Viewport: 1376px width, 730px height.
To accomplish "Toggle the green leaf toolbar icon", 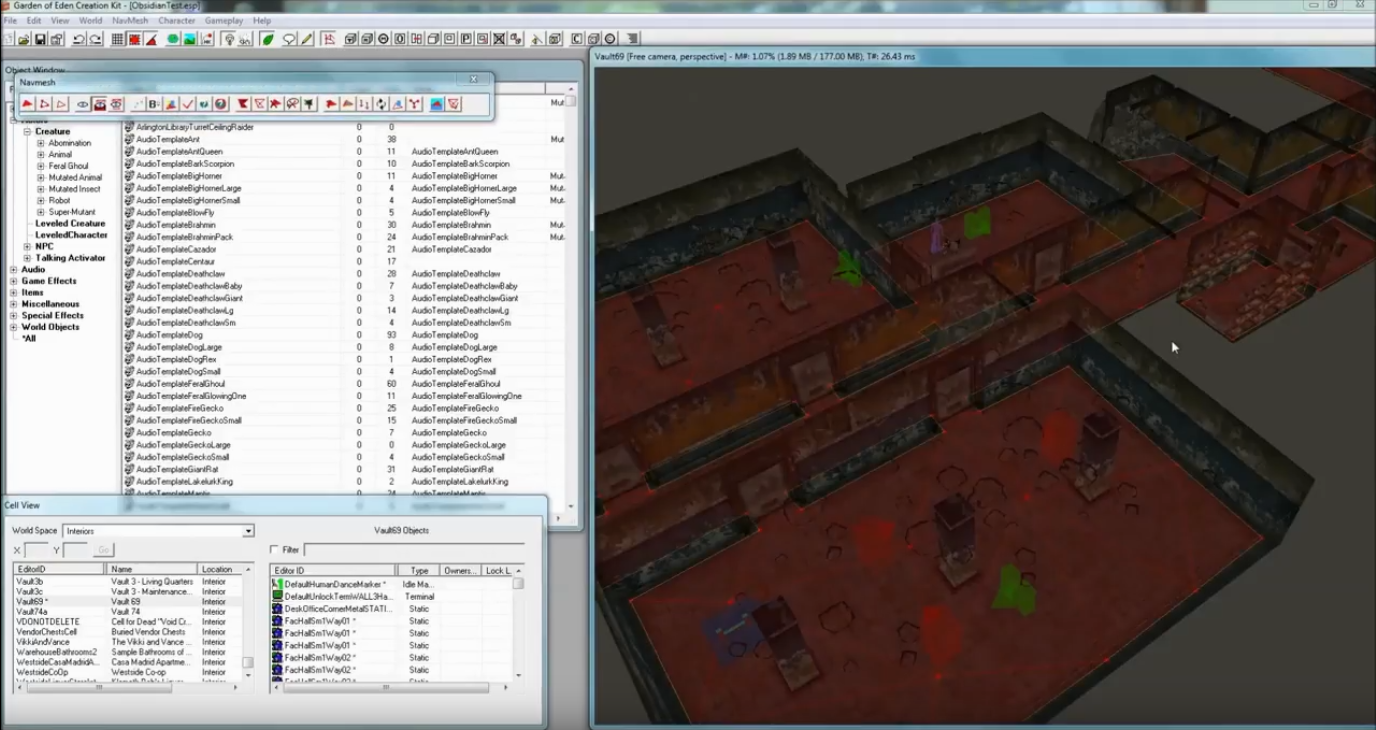I will click(x=268, y=40).
